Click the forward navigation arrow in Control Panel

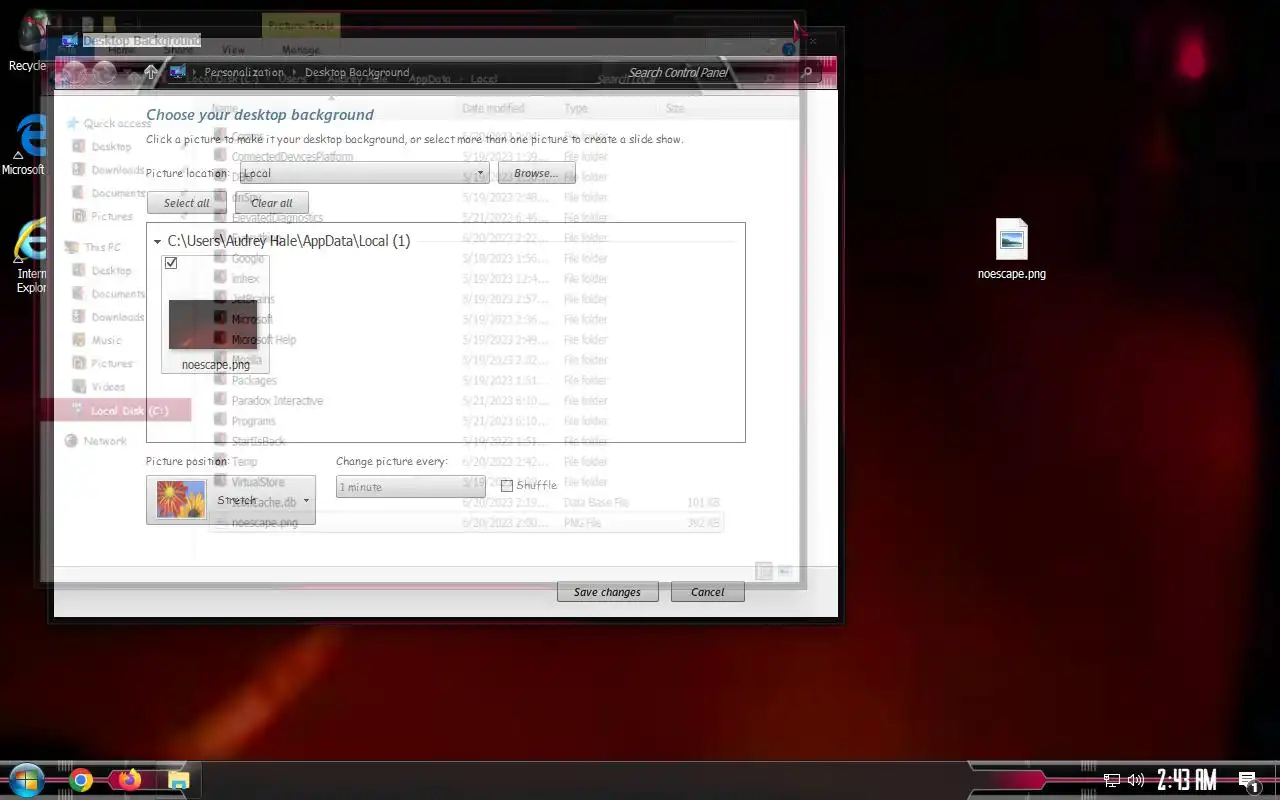pyautogui.click(x=104, y=72)
